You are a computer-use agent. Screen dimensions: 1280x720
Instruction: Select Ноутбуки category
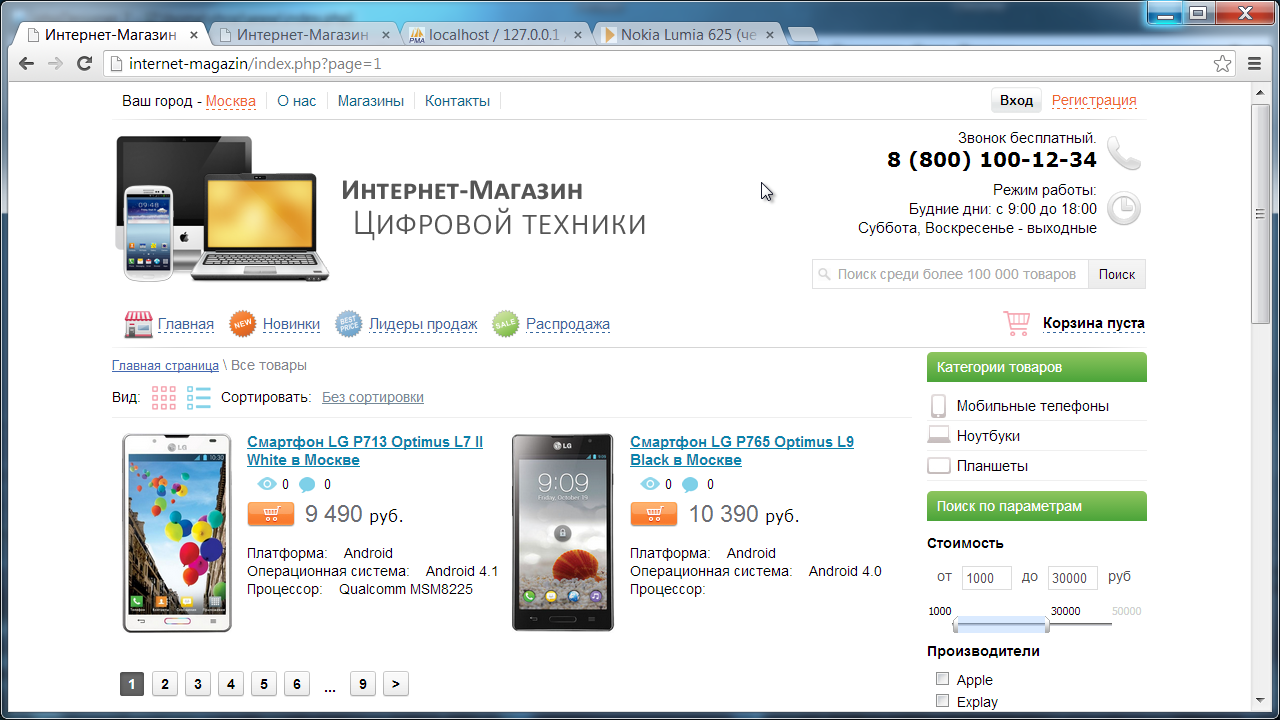(x=988, y=436)
